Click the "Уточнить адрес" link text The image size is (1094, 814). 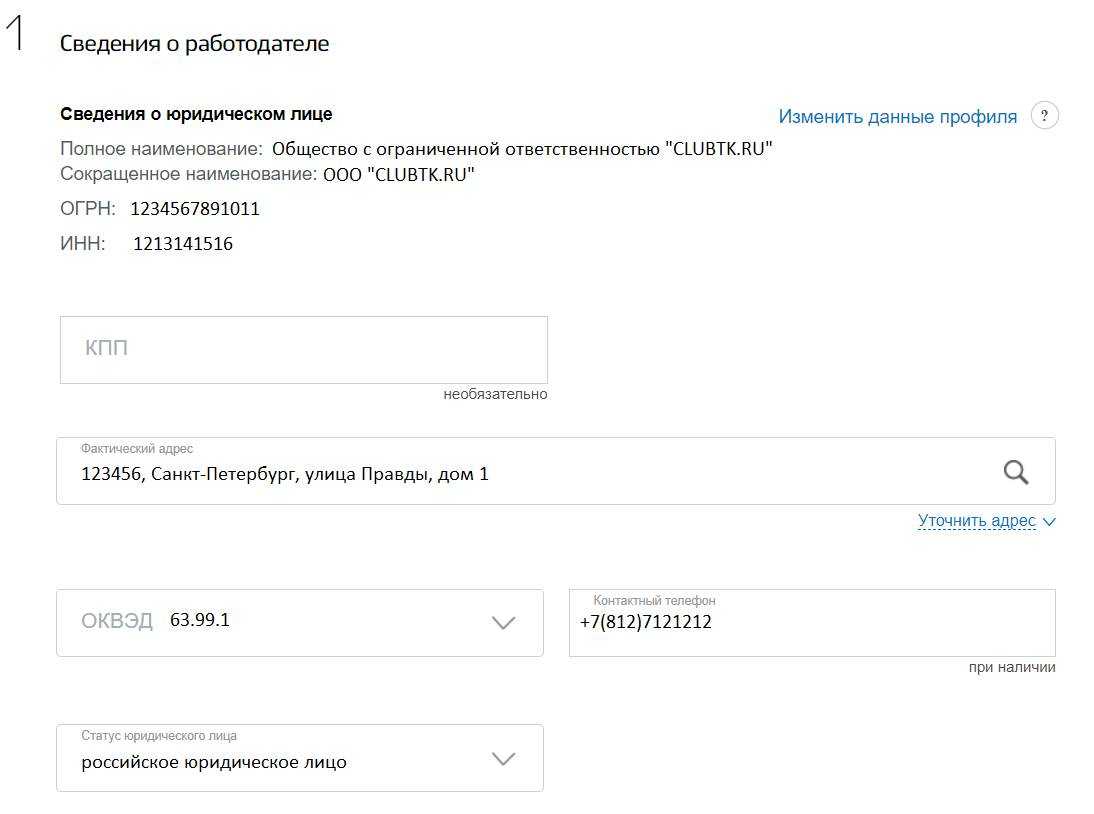[976, 521]
